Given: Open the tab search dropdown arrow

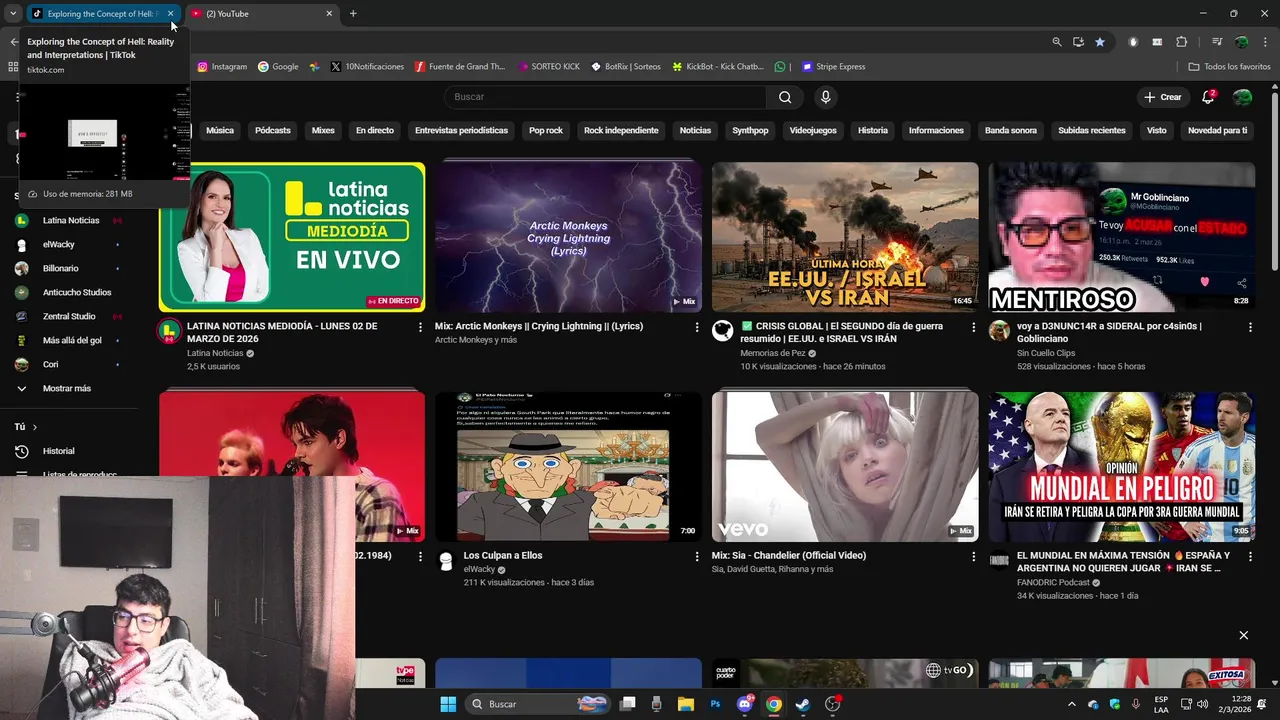Looking at the screenshot, I should coord(13,14).
